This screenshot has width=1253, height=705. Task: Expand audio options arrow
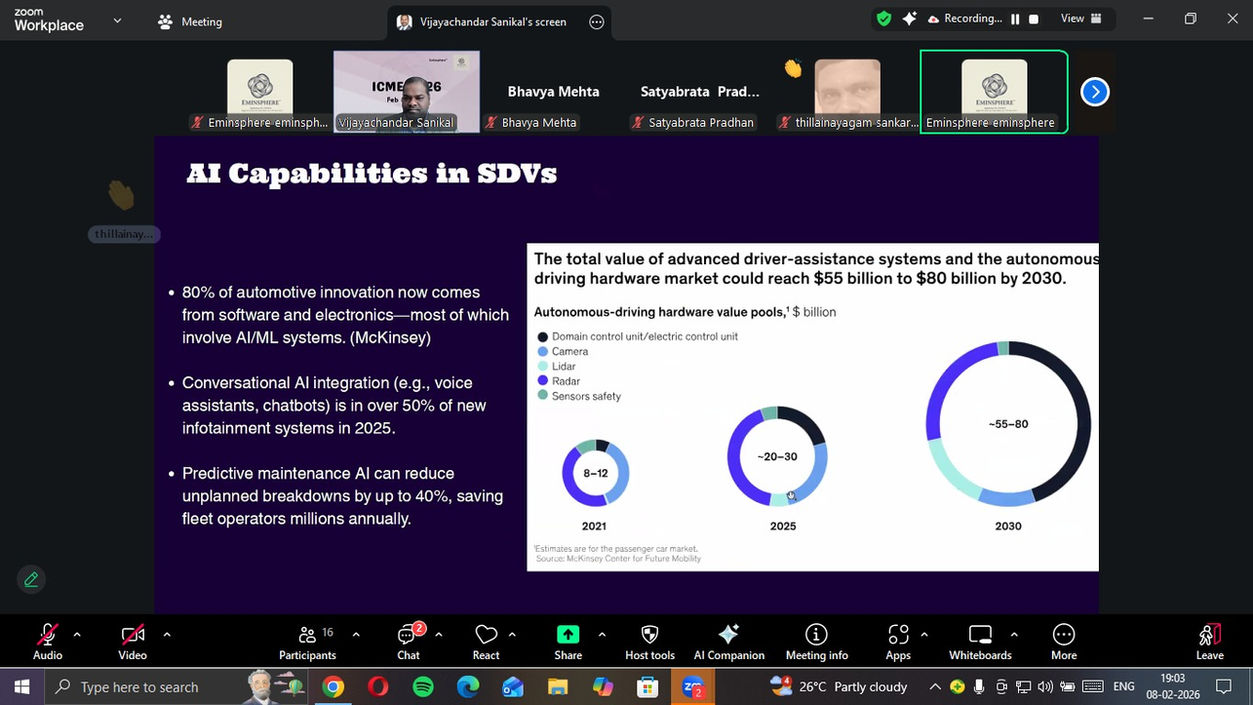point(77,634)
